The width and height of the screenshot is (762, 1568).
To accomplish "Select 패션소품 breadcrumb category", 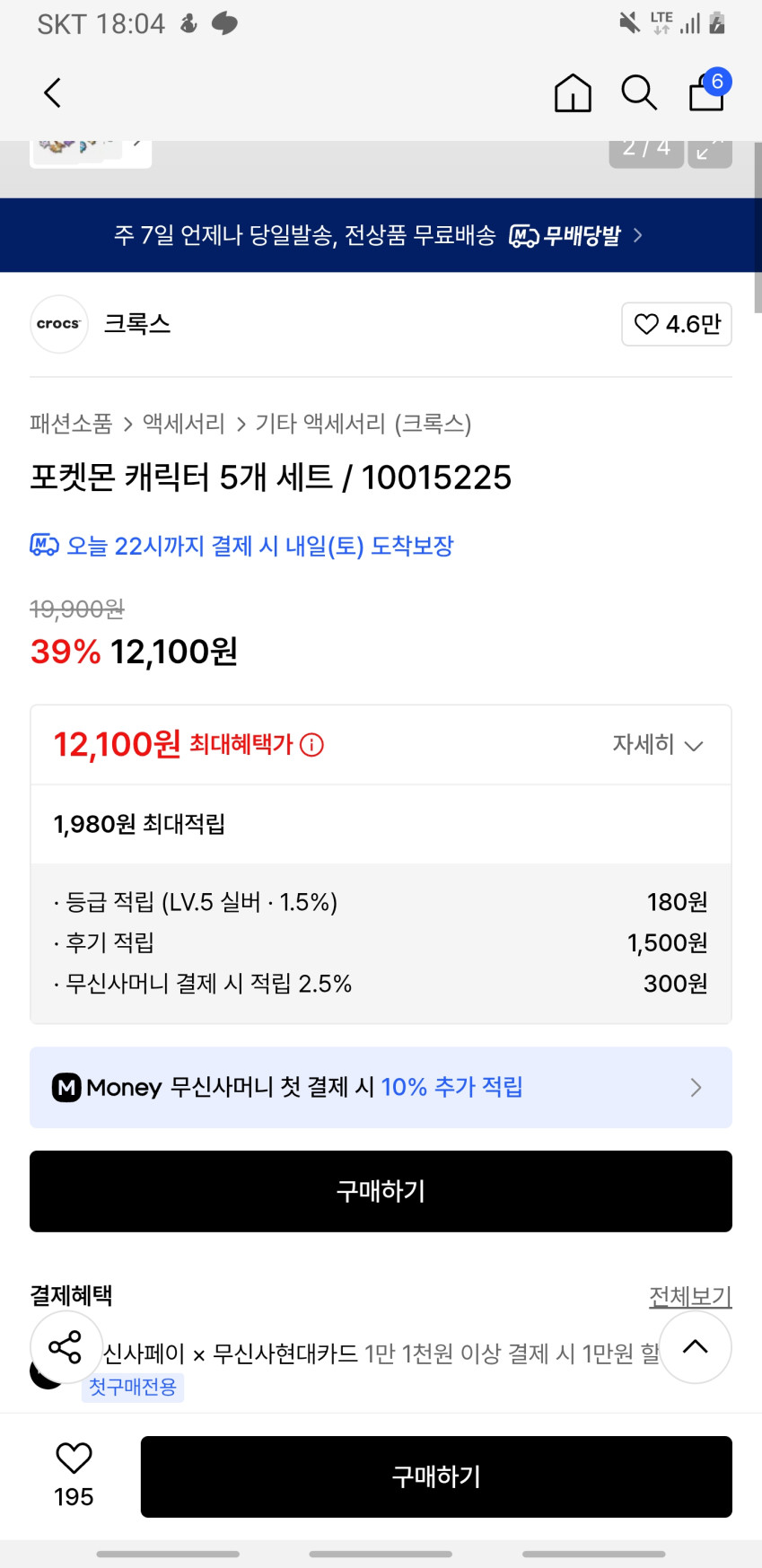I will click(71, 424).
